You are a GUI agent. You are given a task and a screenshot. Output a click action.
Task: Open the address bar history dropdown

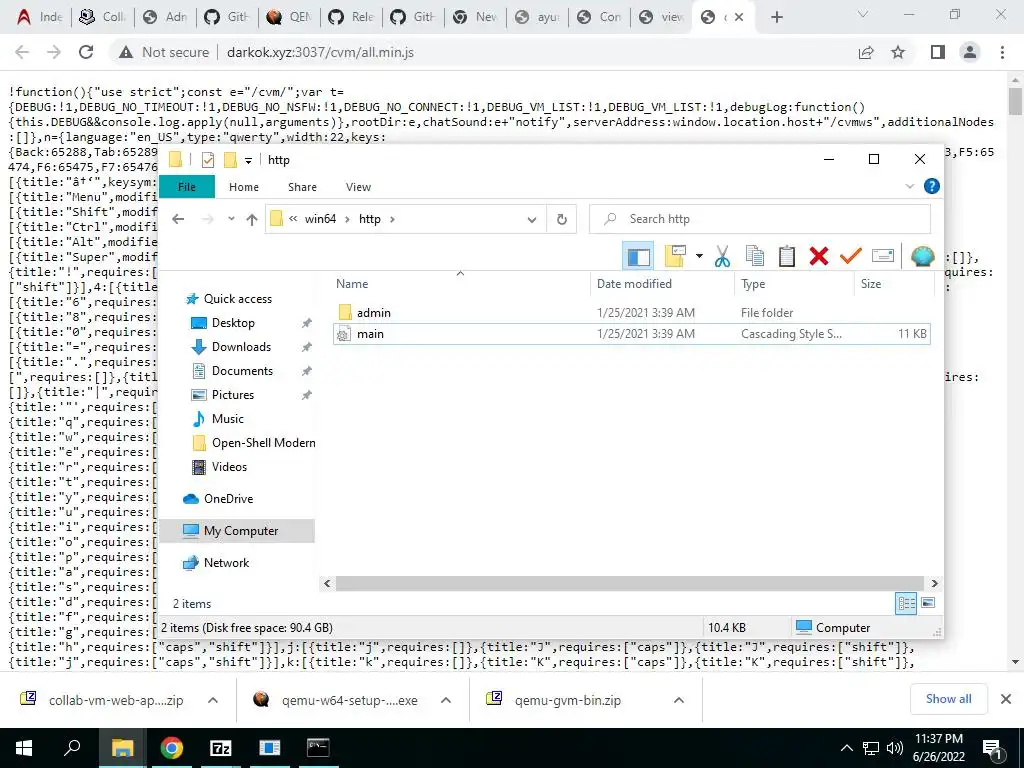point(532,219)
